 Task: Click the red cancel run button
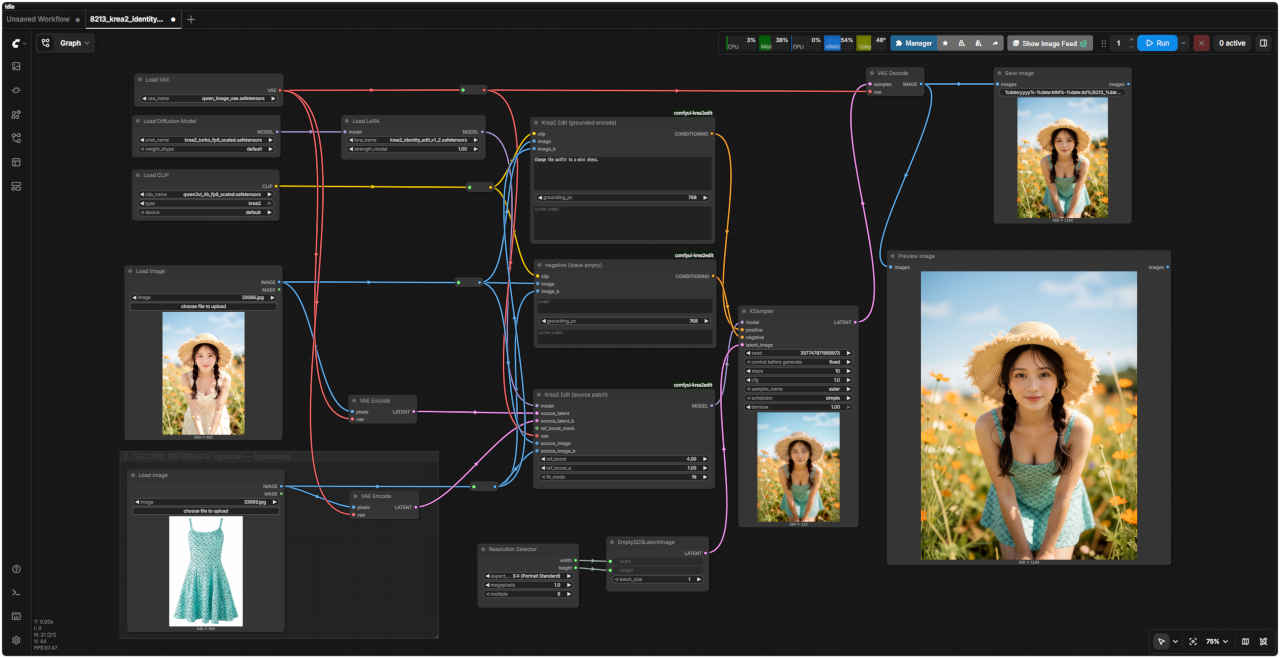pos(1201,43)
